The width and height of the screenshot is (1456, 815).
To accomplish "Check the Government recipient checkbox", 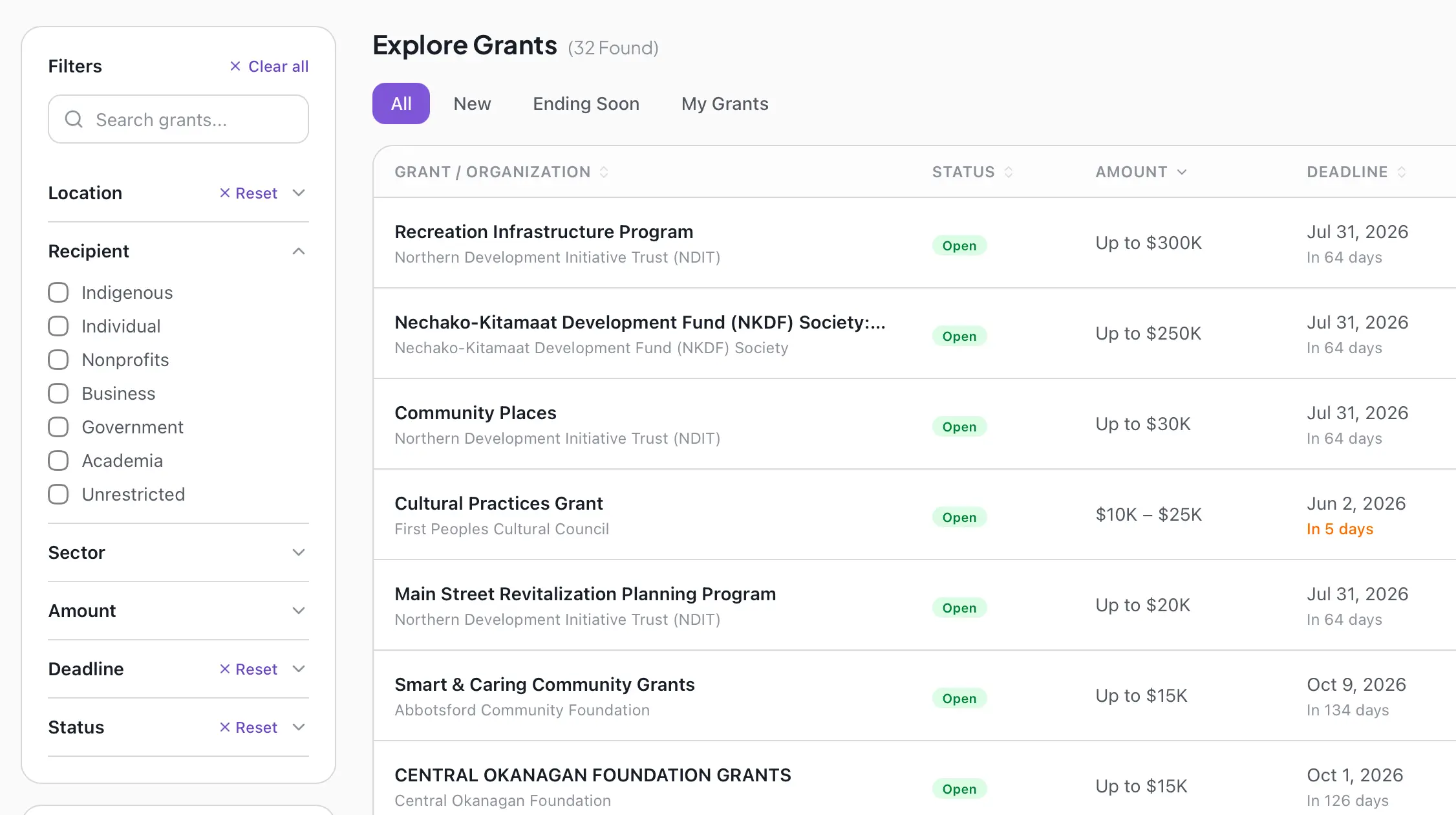I will 58,427.
